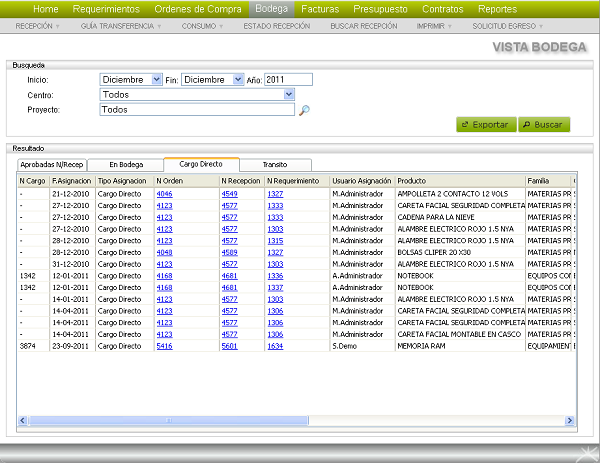The width and height of the screenshot is (600, 463).
Task: Open requirement link 1315
Action: tap(276, 241)
